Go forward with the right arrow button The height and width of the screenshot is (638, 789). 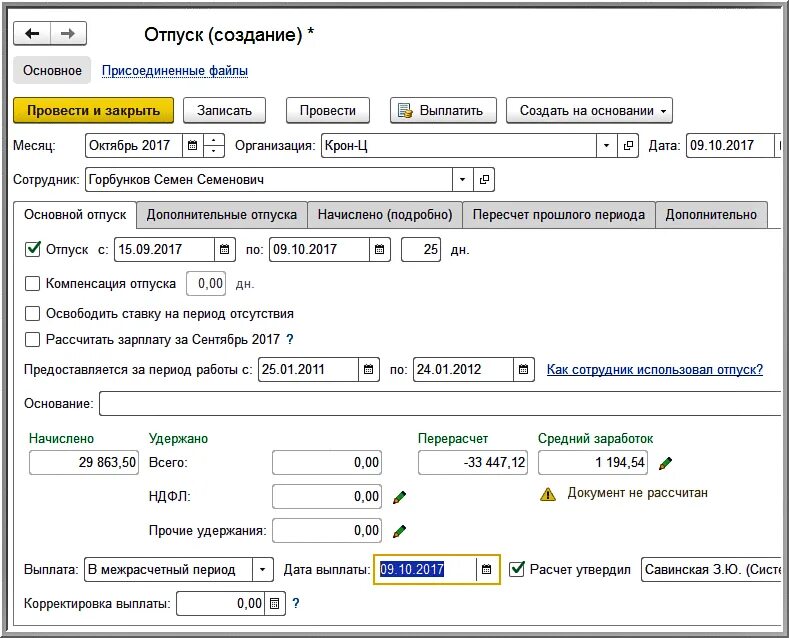tap(68, 34)
